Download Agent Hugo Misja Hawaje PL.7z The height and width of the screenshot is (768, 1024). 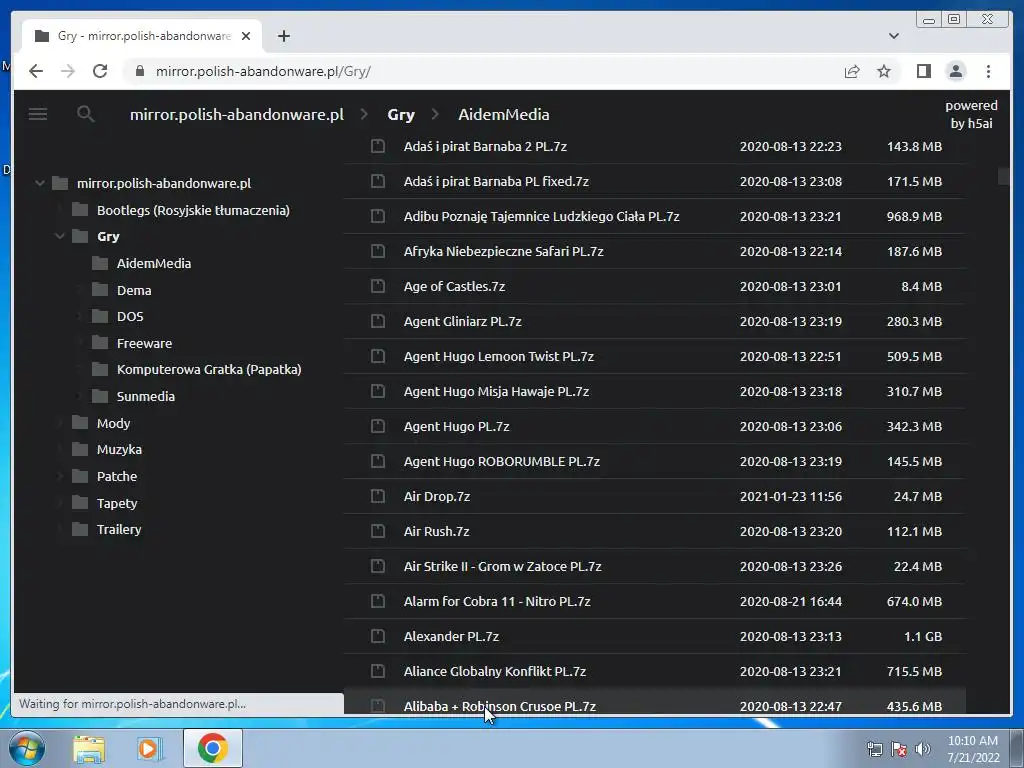click(496, 391)
